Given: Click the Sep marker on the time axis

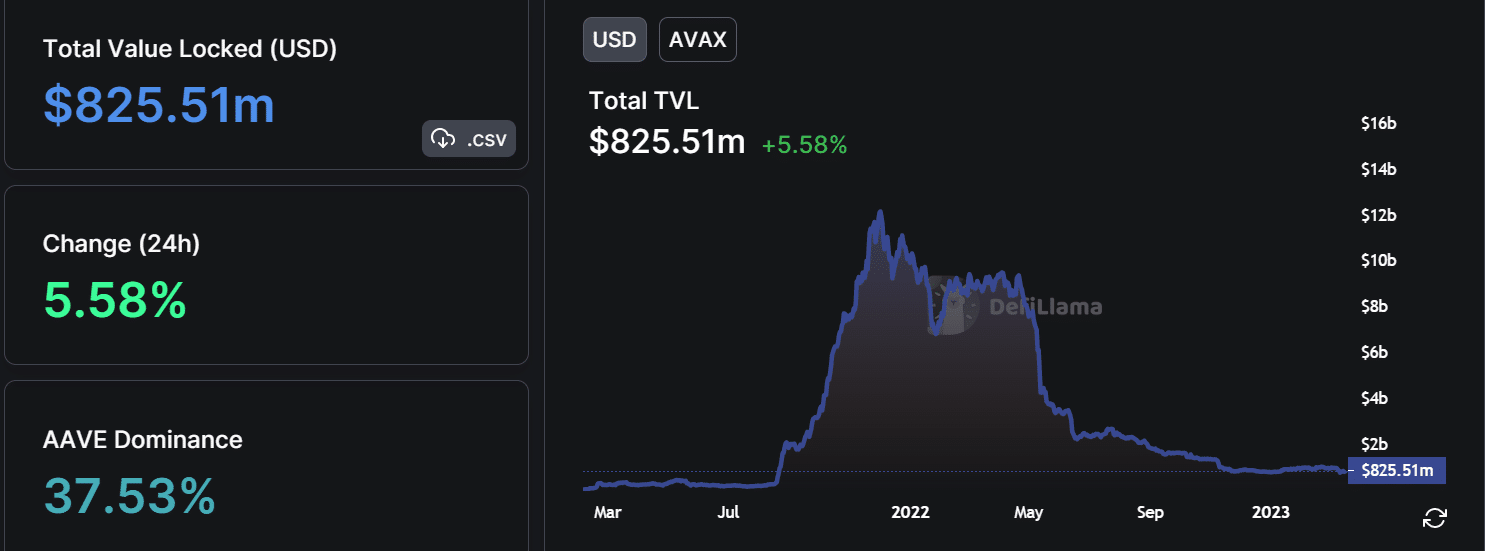Looking at the screenshot, I should point(1150,513).
